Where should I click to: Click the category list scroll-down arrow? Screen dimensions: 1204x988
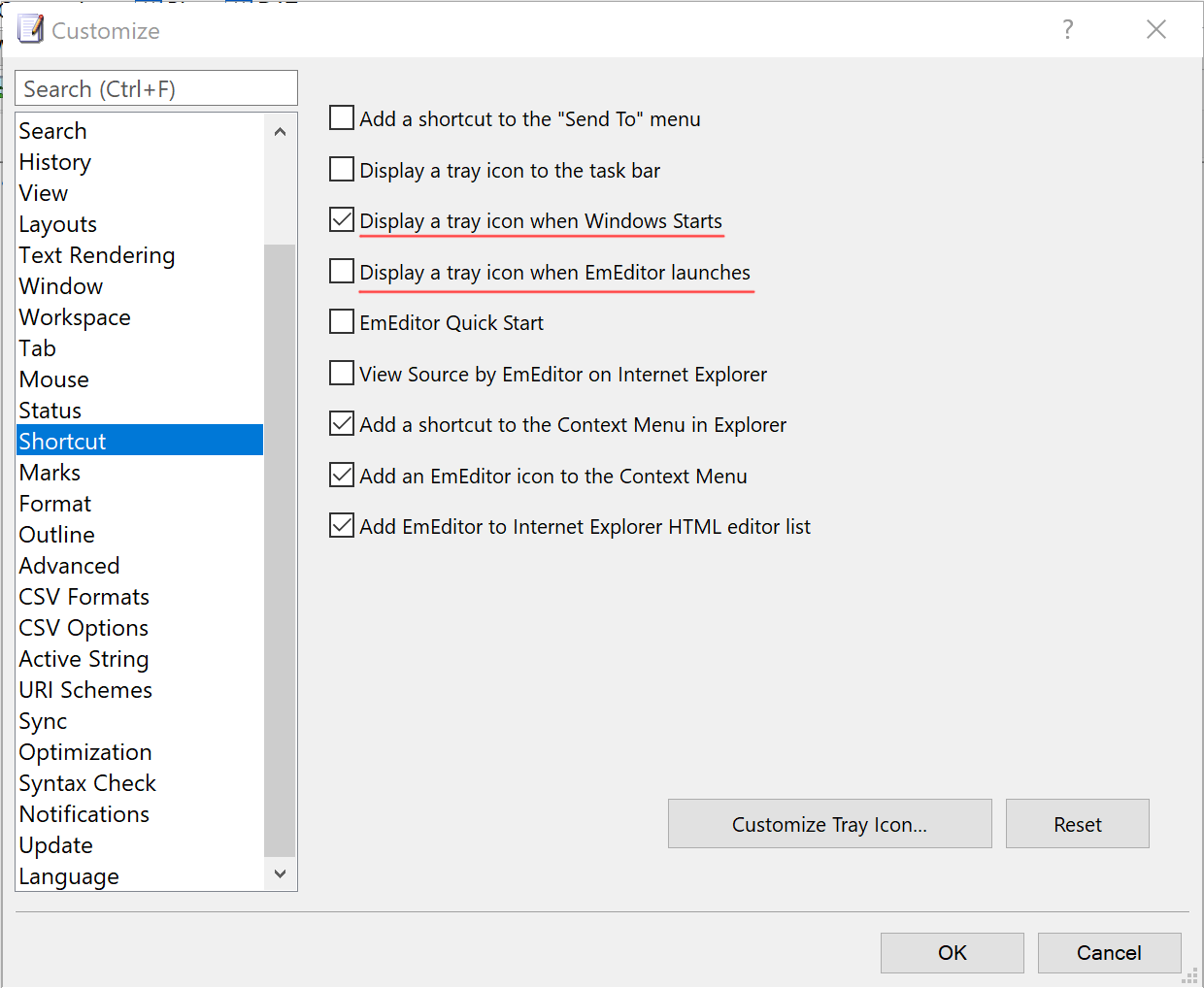(280, 873)
